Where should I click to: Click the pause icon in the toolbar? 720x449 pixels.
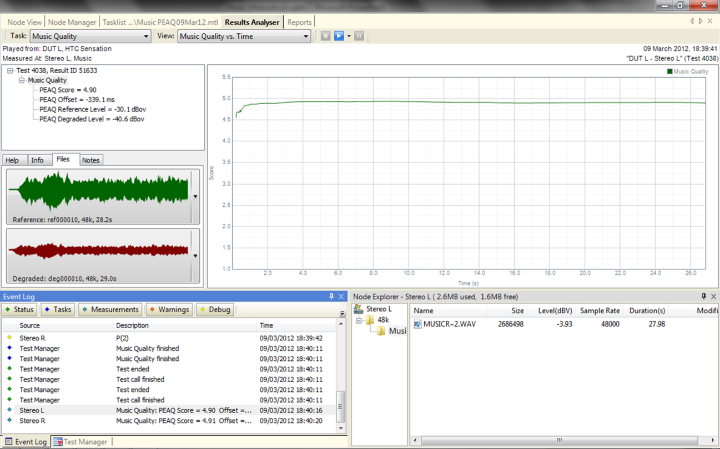[359, 36]
